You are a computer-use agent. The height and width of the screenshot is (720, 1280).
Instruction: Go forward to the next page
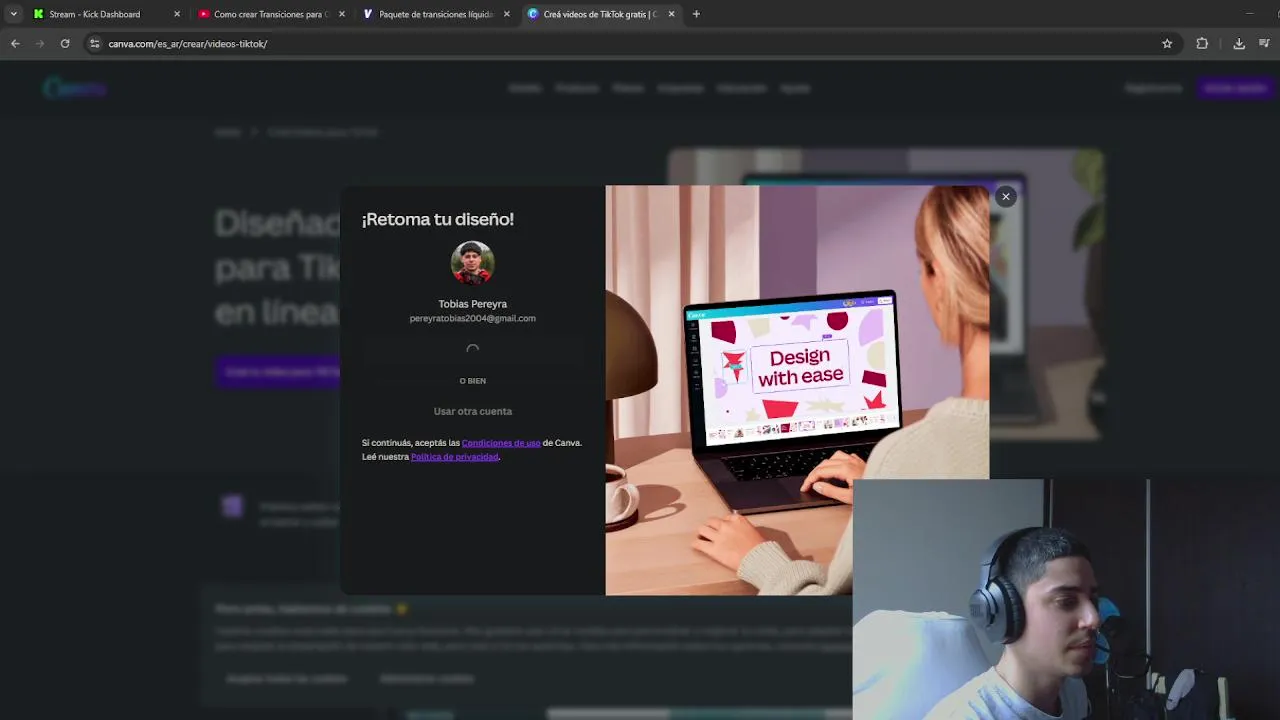[40, 44]
